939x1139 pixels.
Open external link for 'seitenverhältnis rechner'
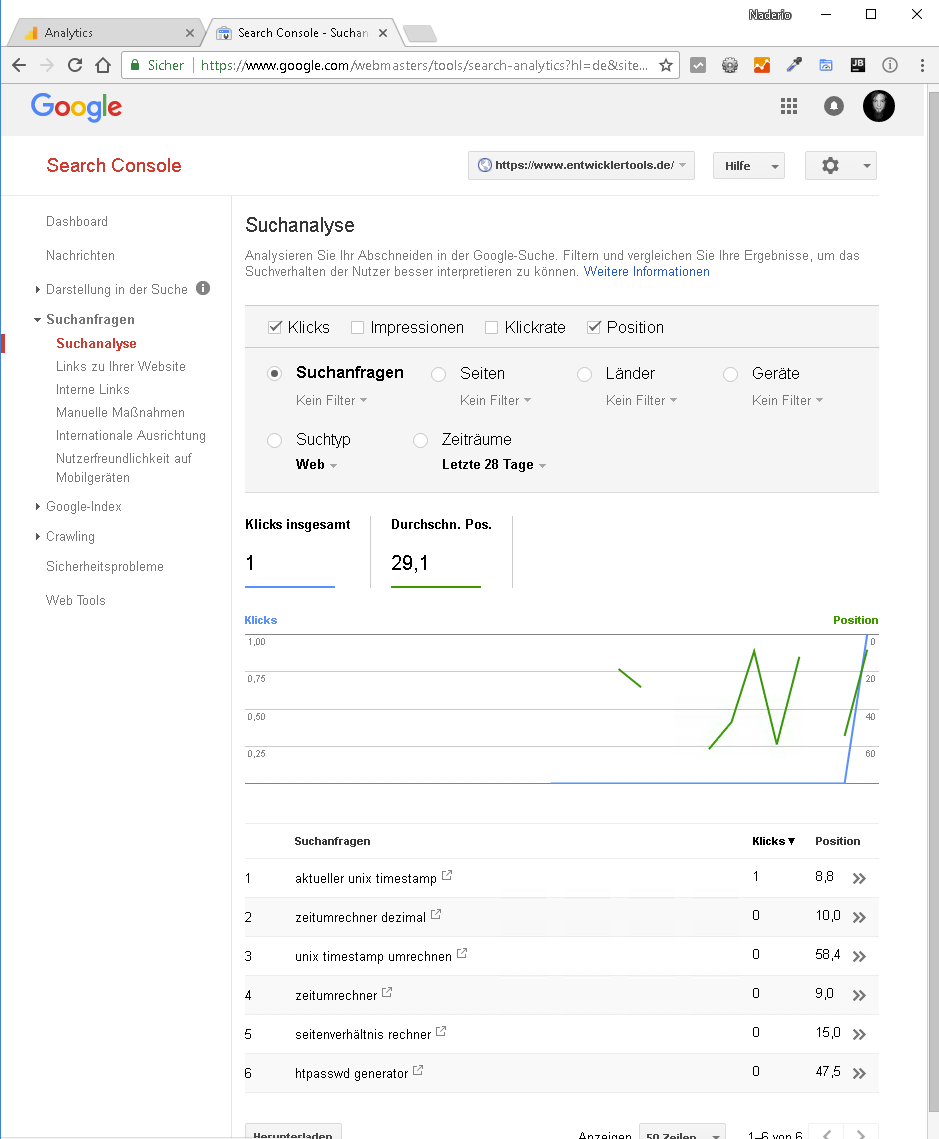tap(441, 1031)
